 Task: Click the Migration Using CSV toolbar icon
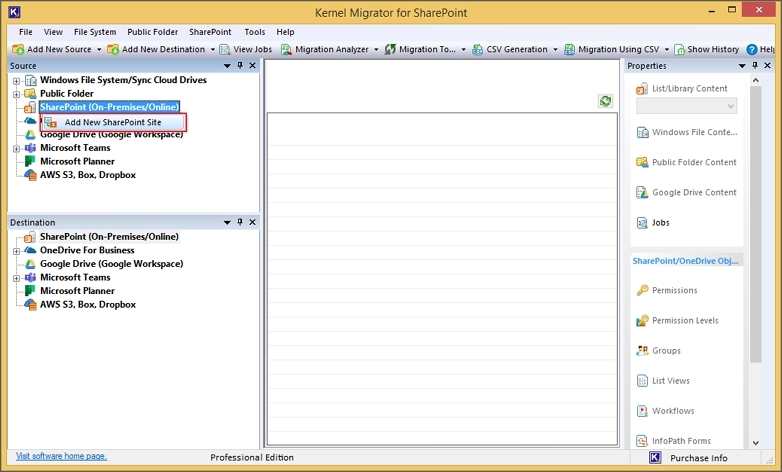coord(570,49)
